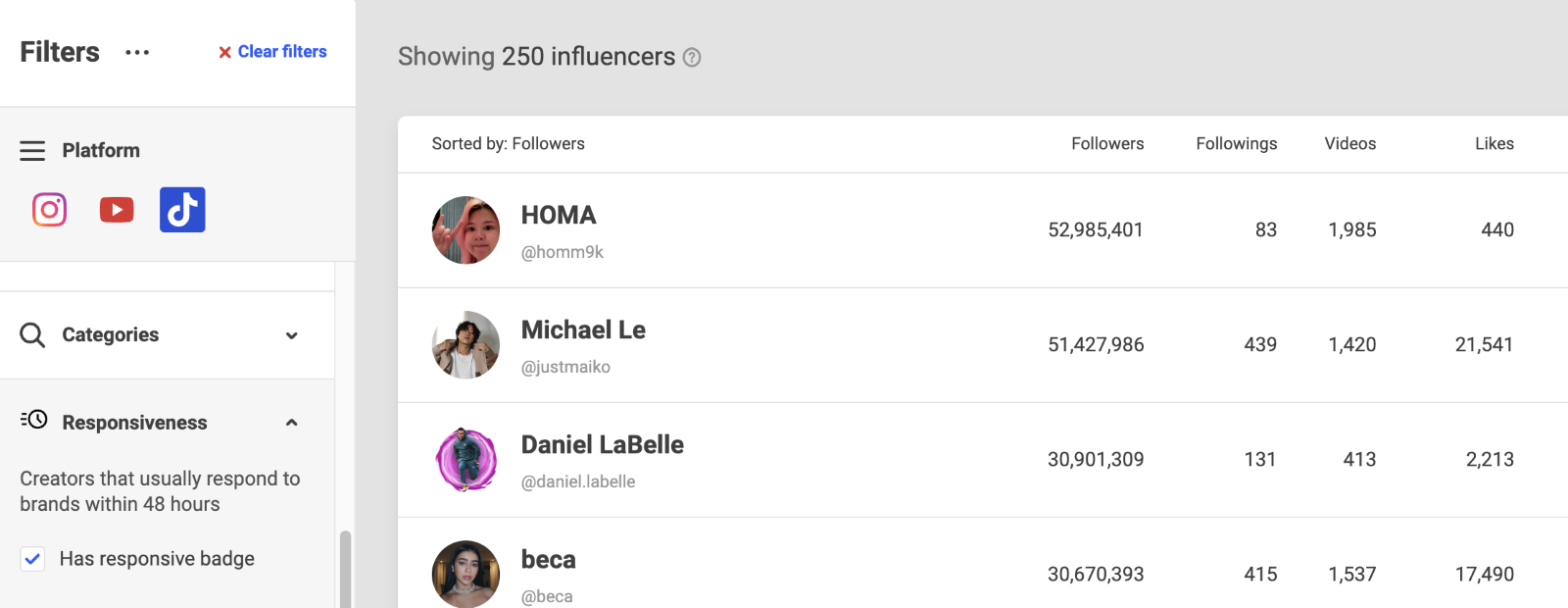The height and width of the screenshot is (608, 1568).
Task: Select the YouTube platform icon
Action: [x=117, y=210]
